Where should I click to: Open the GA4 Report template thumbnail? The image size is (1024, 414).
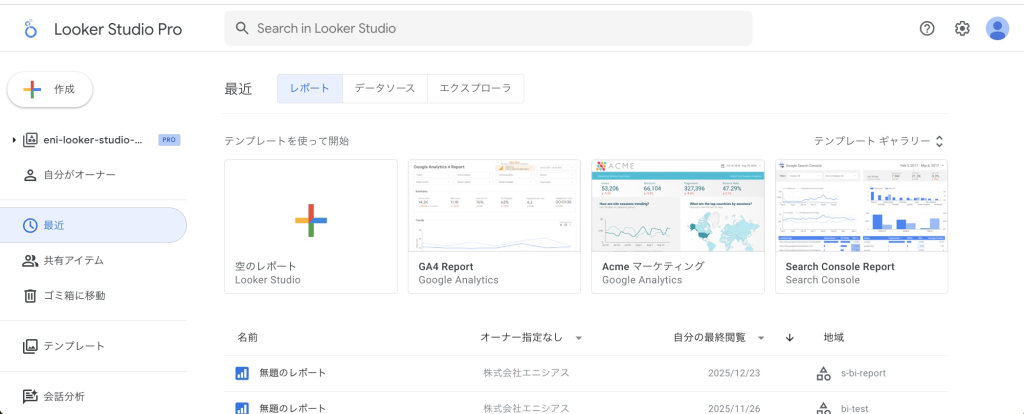[494, 205]
